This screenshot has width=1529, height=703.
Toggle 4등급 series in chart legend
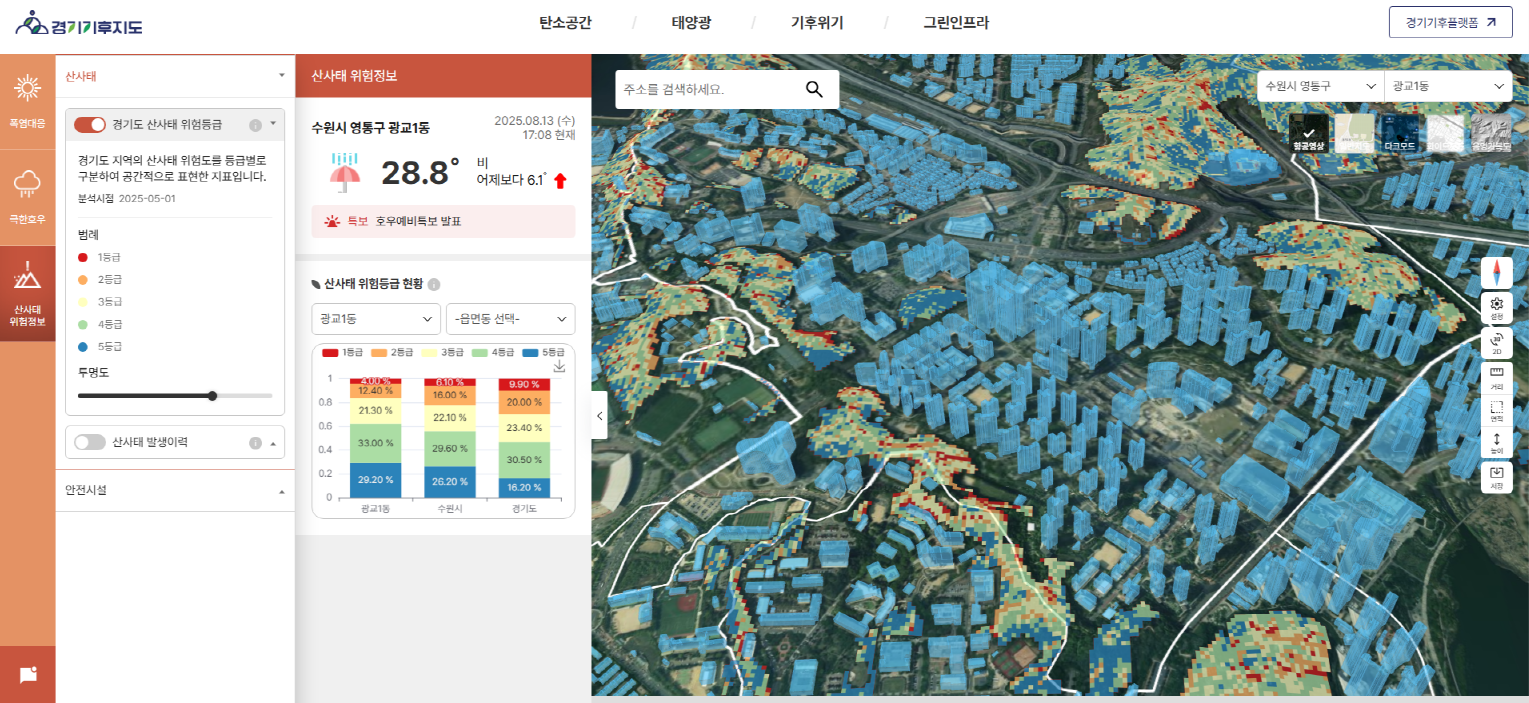click(x=492, y=352)
